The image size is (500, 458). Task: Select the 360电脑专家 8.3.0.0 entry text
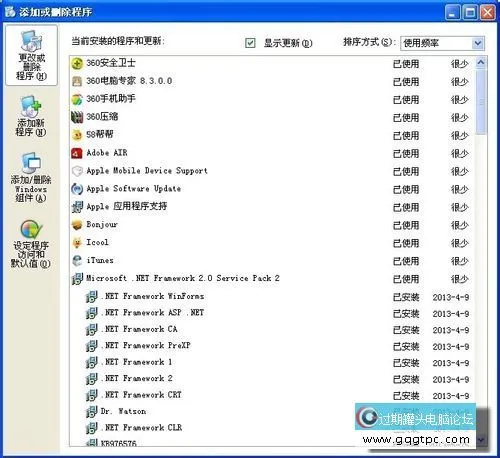coord(129,81)
